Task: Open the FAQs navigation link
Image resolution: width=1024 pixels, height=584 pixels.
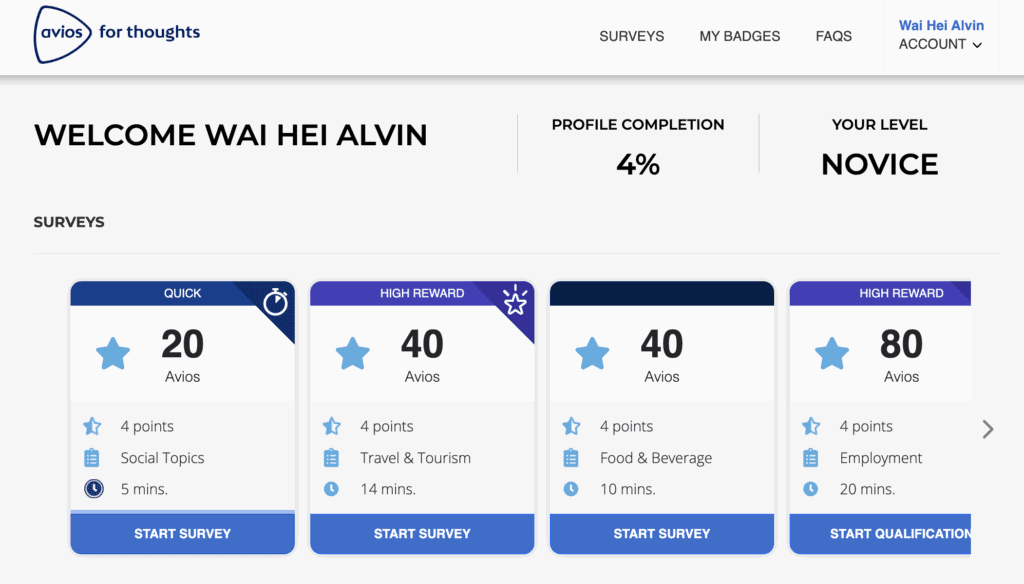Action: click(x=834, y=36)
